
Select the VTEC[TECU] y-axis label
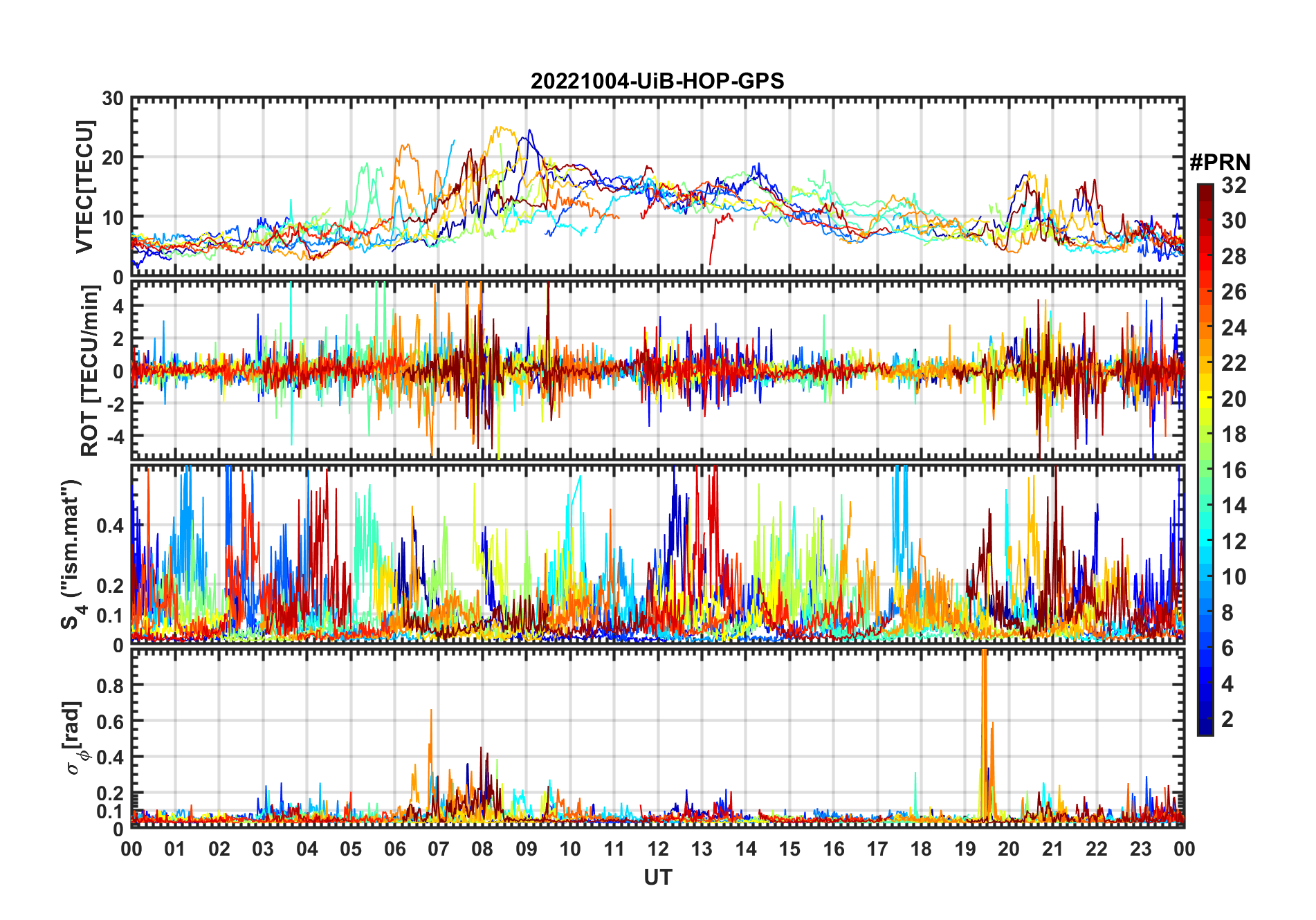[x=84, y=187]
